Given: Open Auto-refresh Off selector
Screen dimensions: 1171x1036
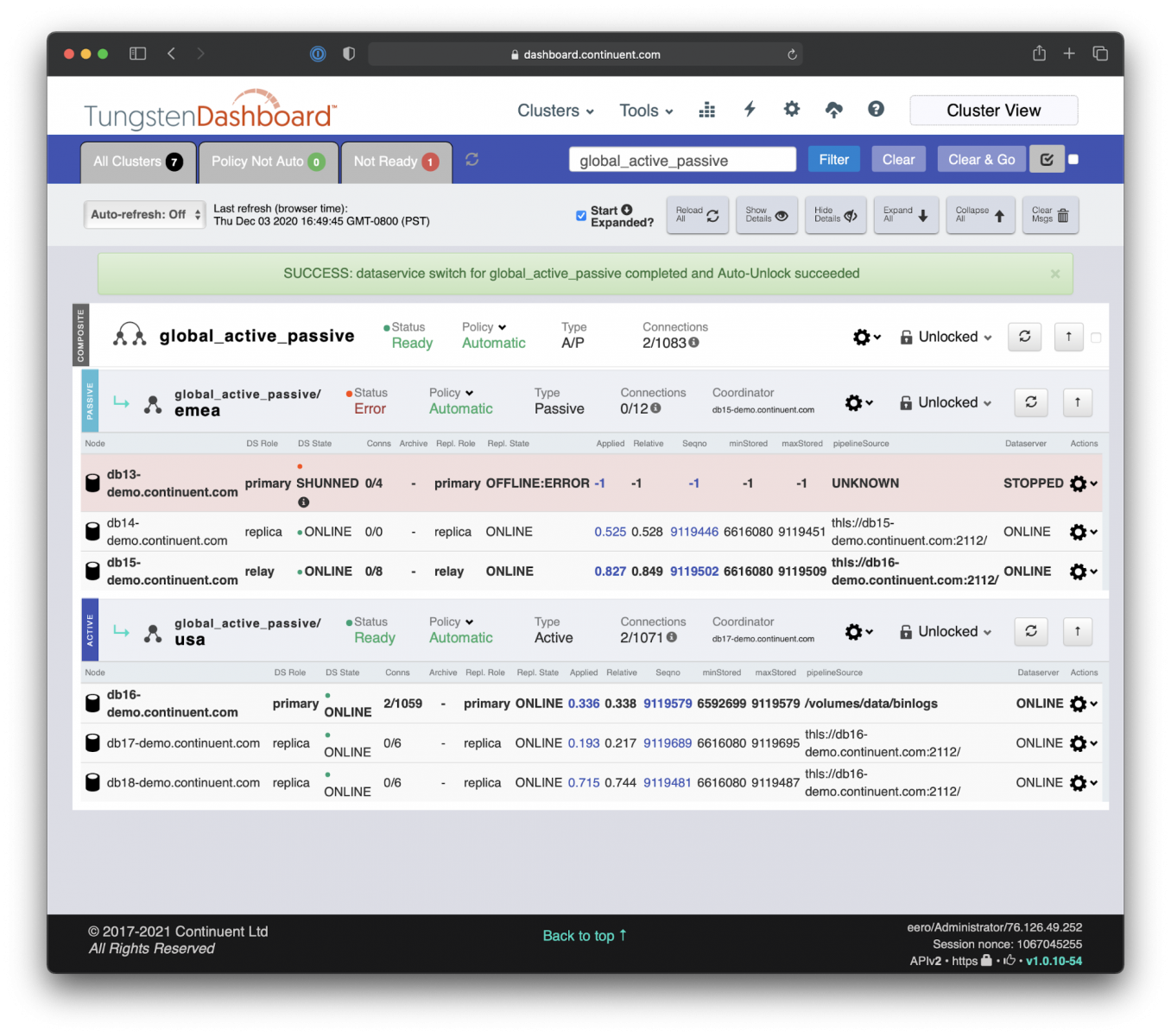Looking at the screenshot, I should point(145,214).
